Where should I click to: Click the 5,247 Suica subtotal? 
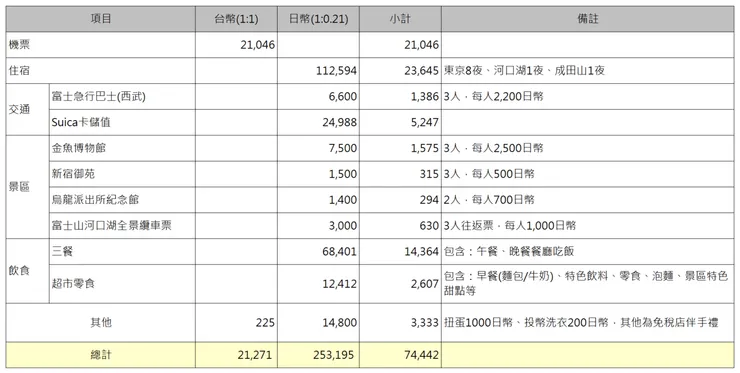click(400, 122)
